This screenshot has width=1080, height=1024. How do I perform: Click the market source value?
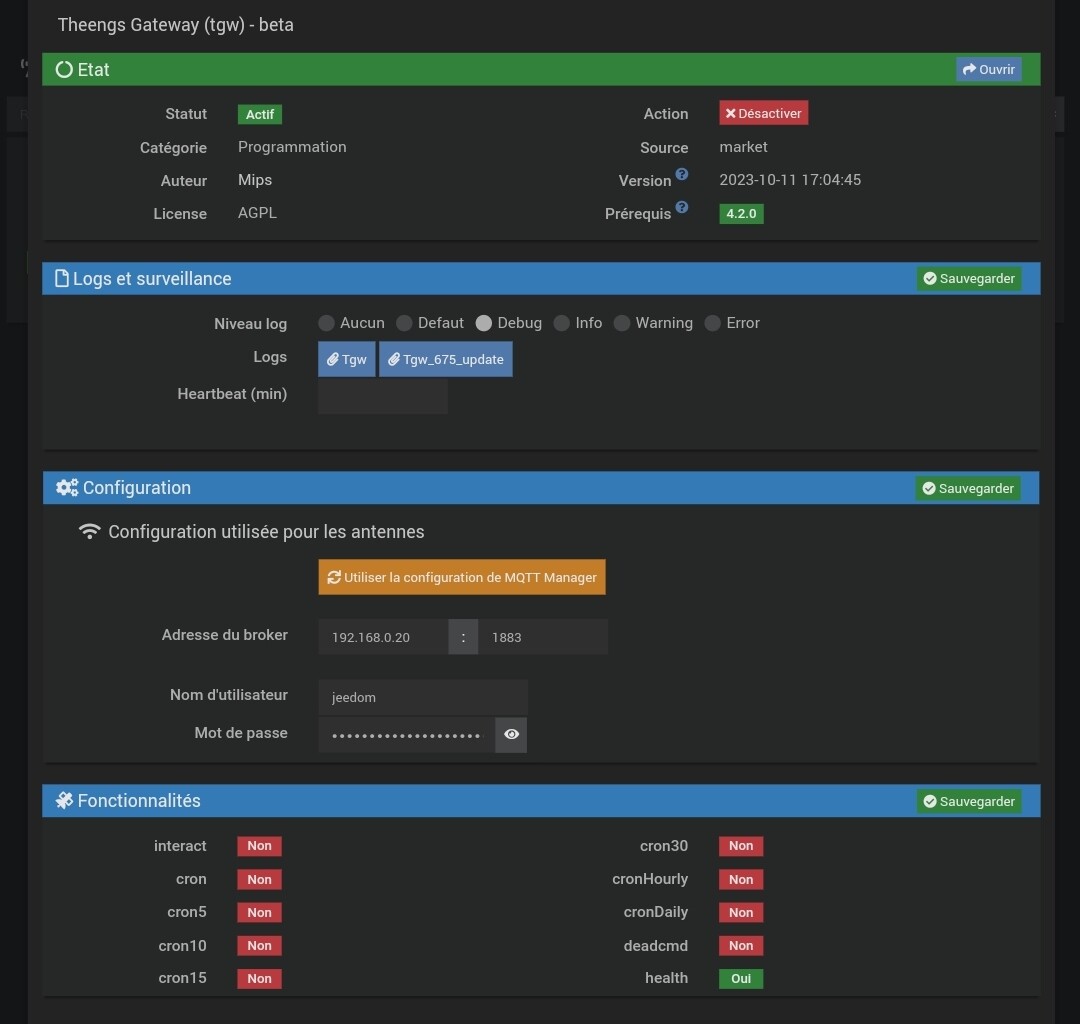click(743, 147)
